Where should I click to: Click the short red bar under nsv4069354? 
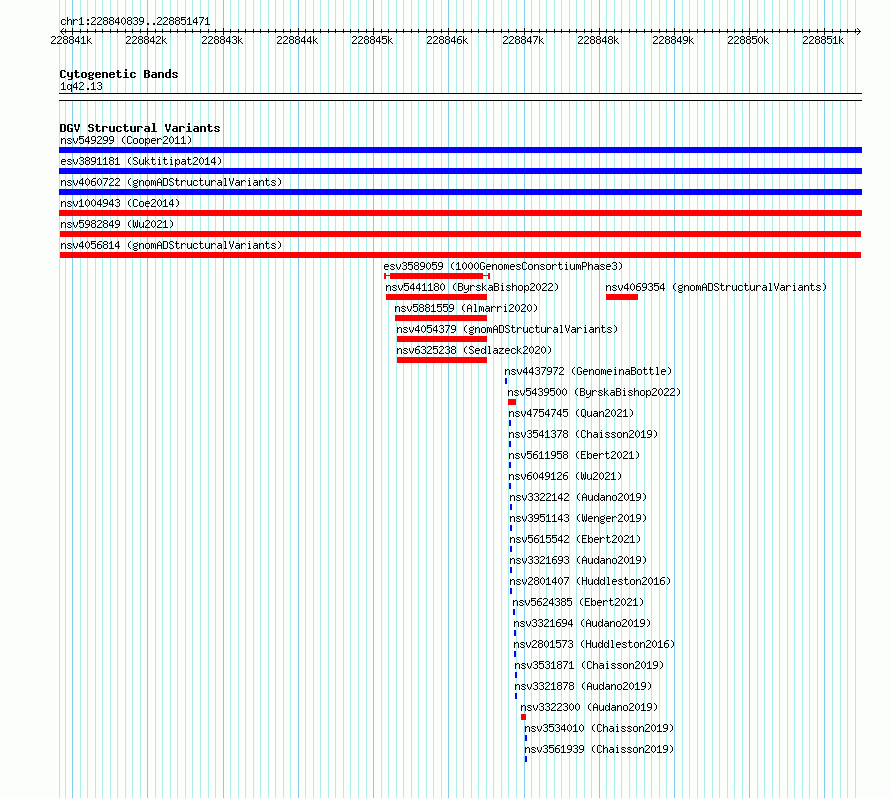(x=622, y=297)
